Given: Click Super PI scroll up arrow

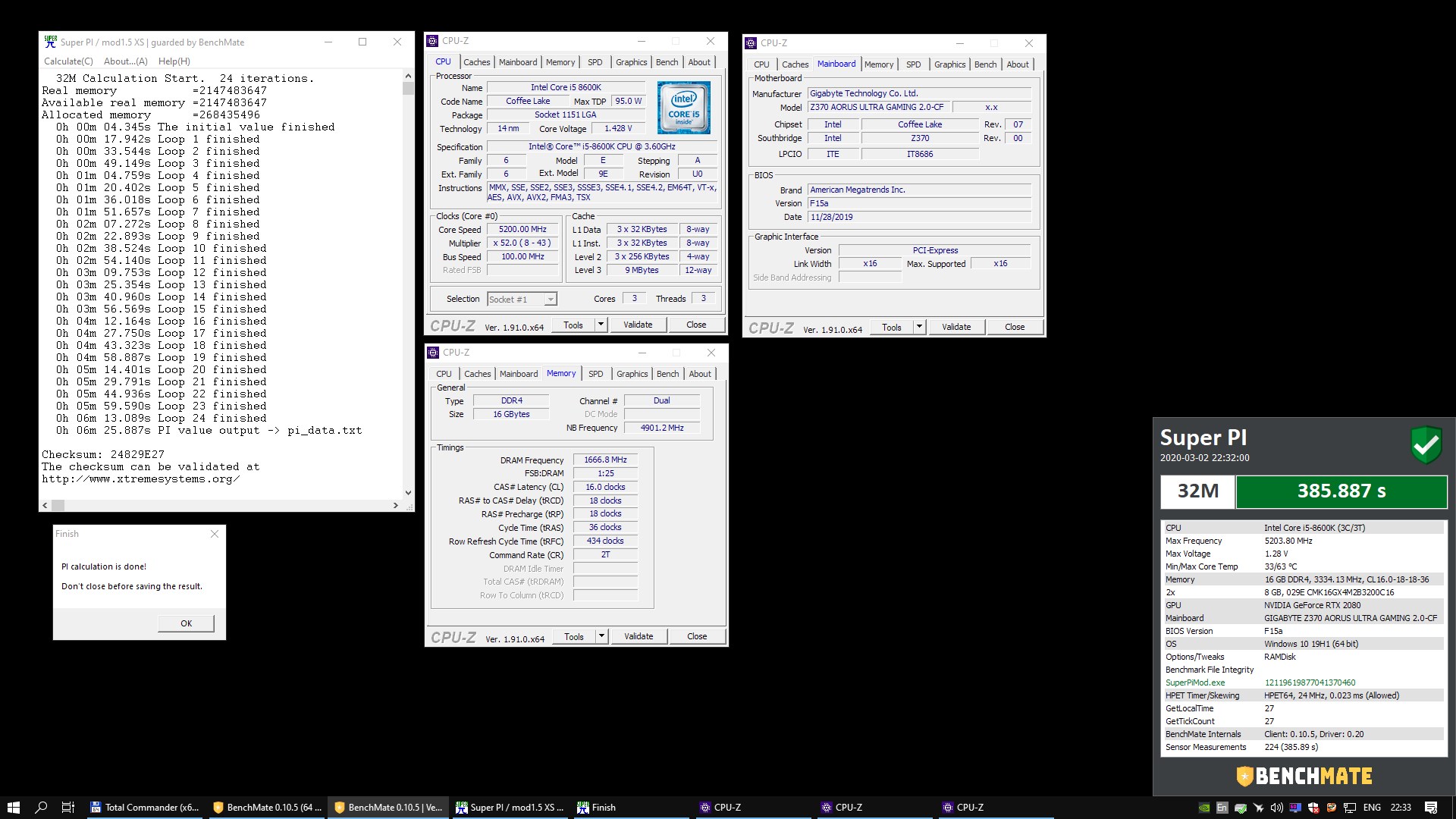Looking at the screenshot, I should tap(408, 76).
